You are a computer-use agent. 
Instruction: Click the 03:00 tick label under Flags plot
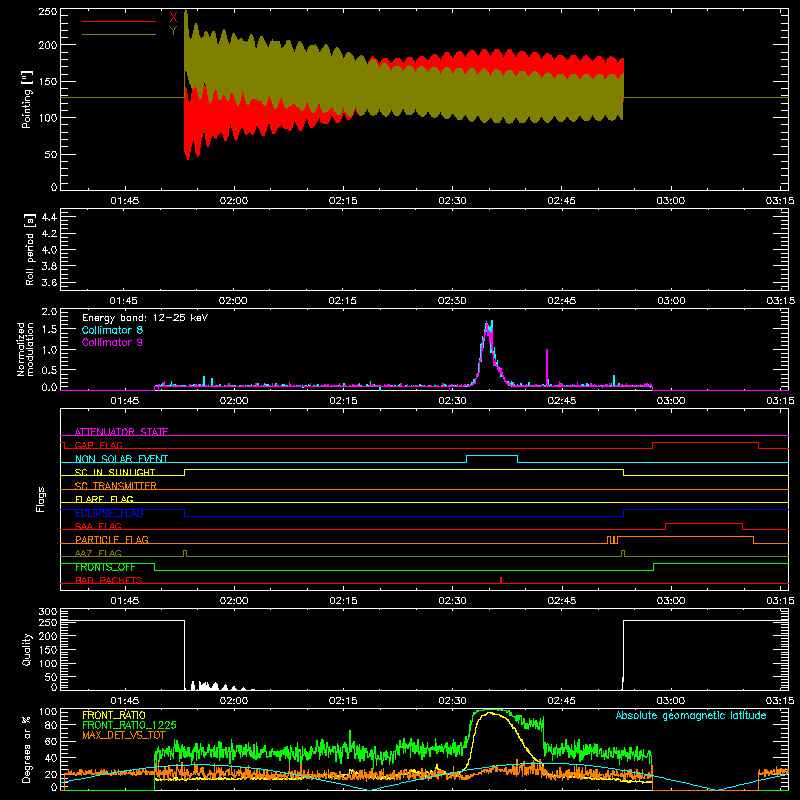tap(670, 601)
